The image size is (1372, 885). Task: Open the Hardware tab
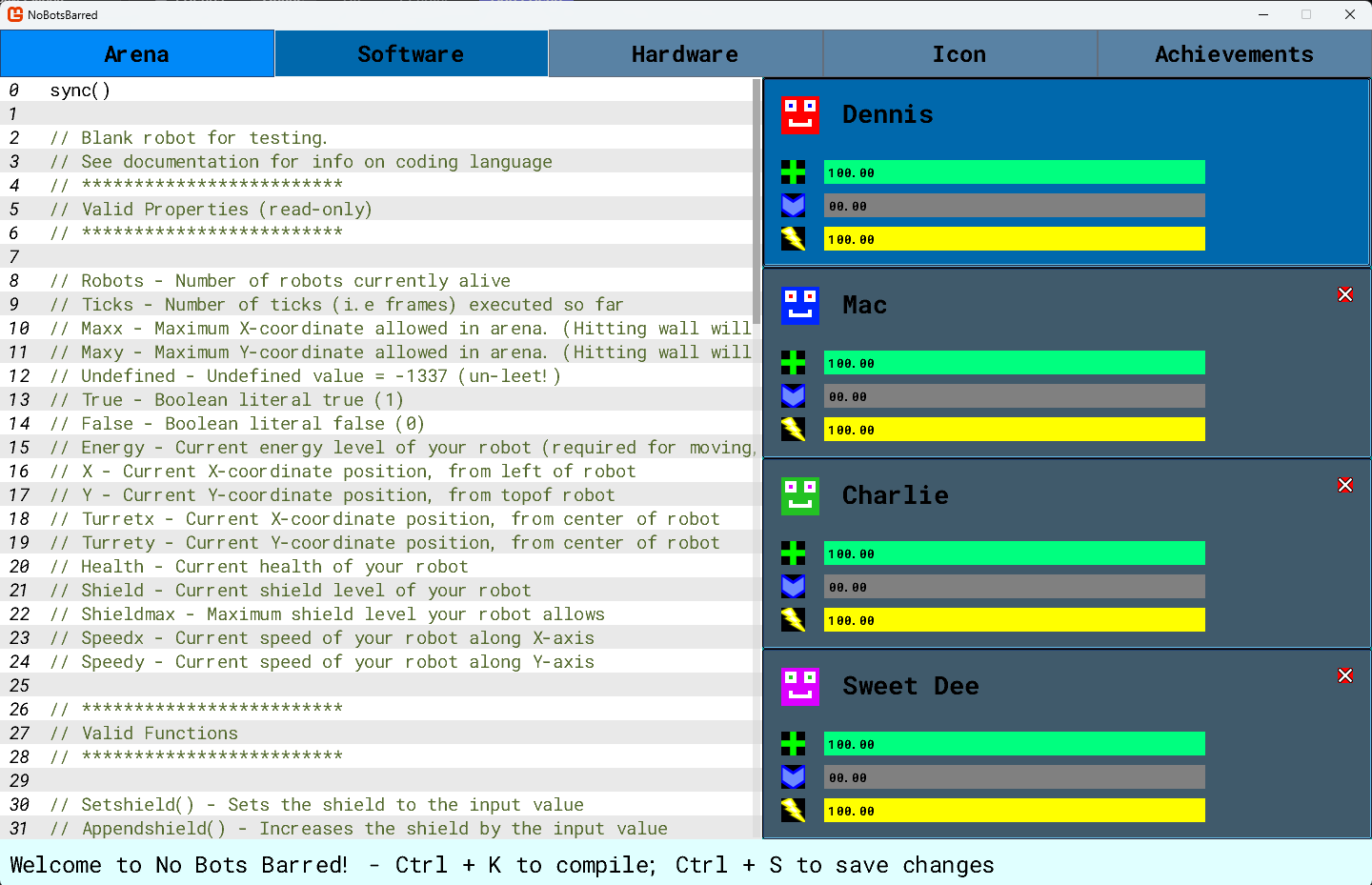(685, 53)
